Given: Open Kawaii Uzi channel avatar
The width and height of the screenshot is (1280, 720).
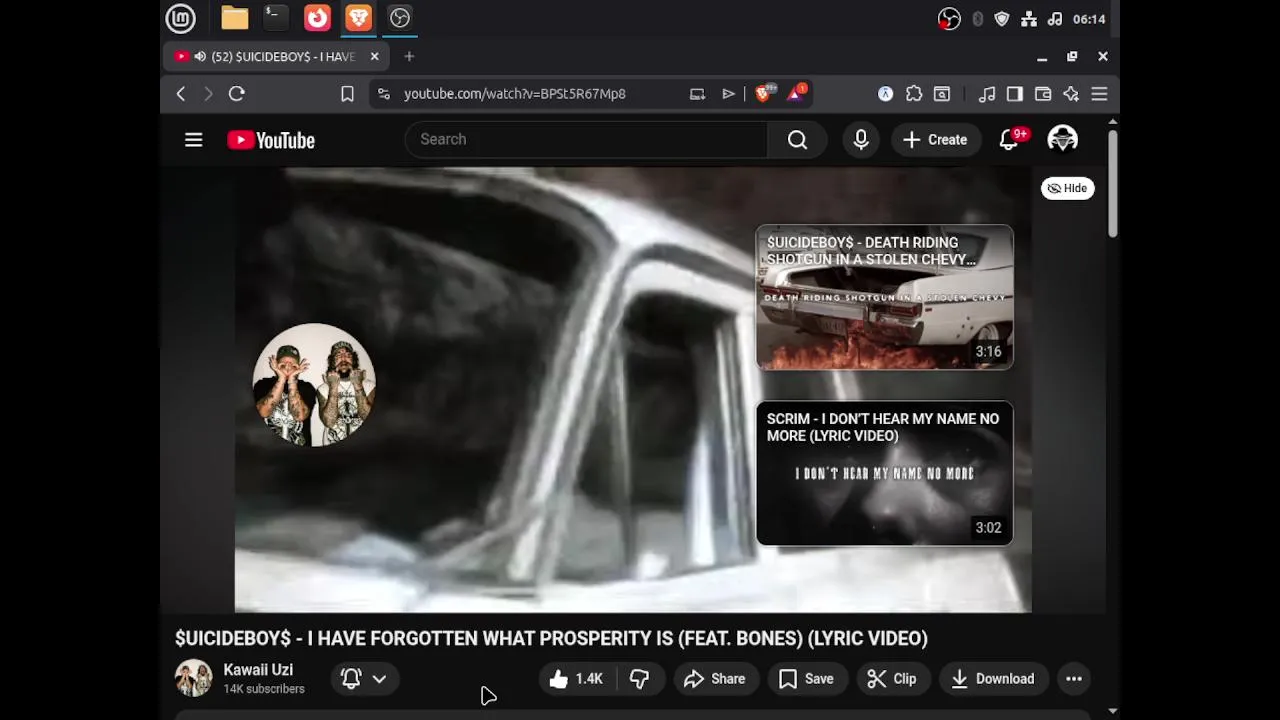Looking at the screenshot, I should [x=194, y=678].
